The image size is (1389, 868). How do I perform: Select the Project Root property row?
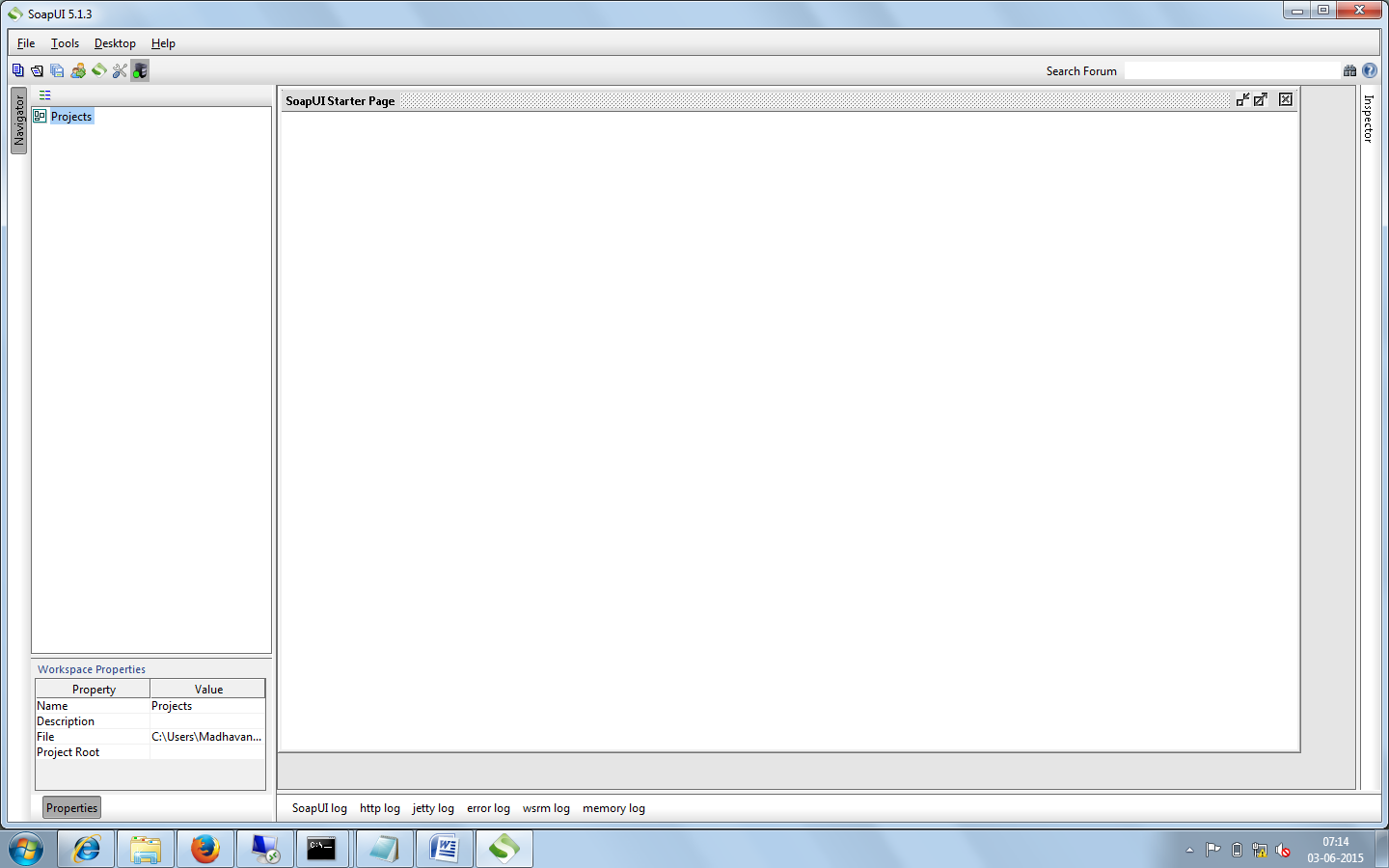click(x=150, y=752)
